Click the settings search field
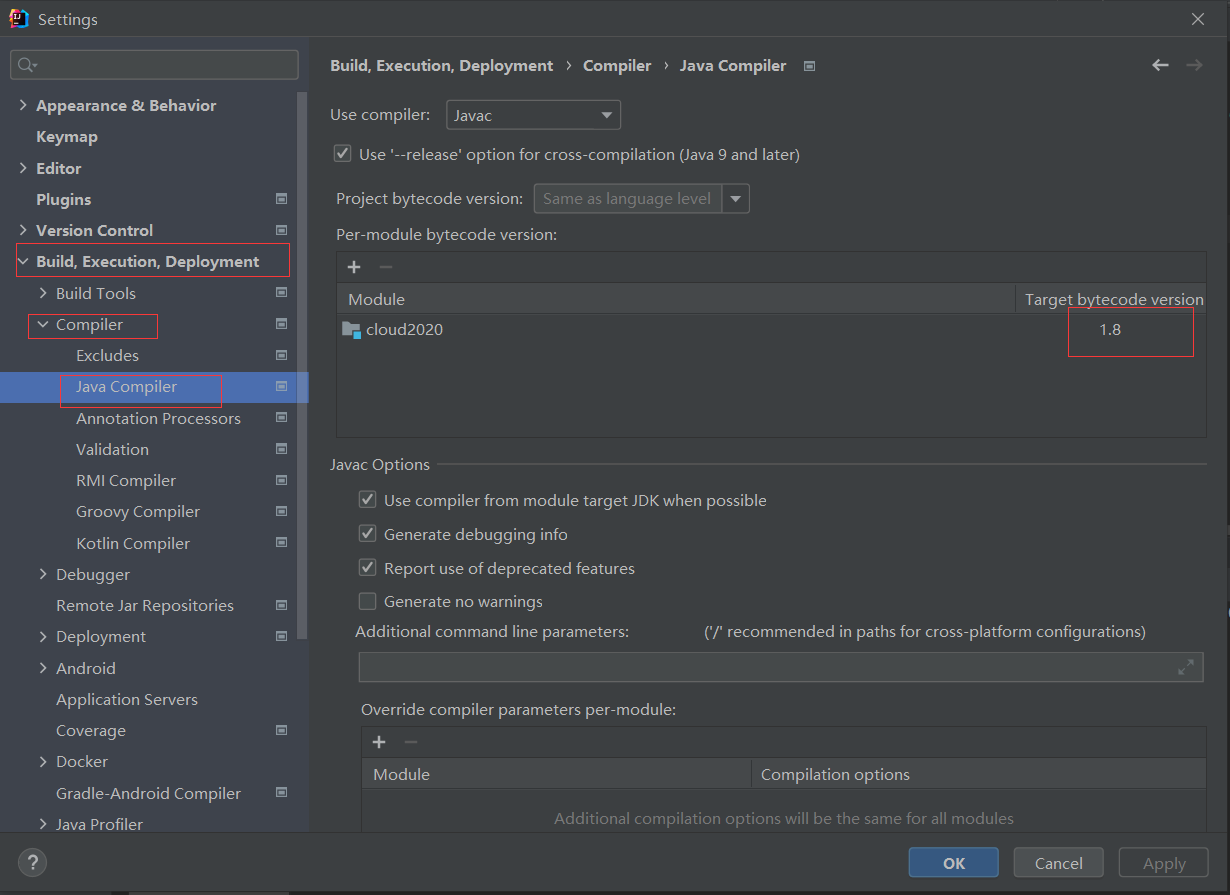The height and width of the screenshot is (895, 1230). [154, 65]
